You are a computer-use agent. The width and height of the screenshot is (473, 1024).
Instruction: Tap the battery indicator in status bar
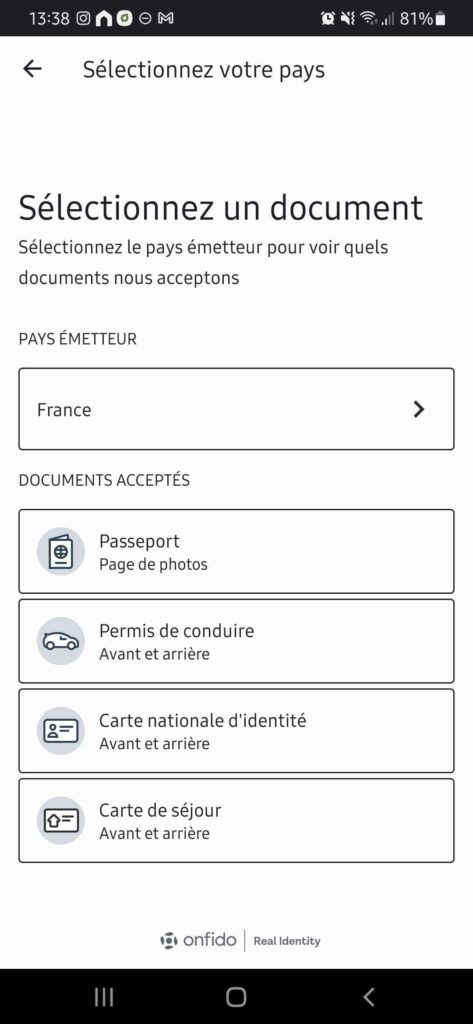[x=441, y=19]
